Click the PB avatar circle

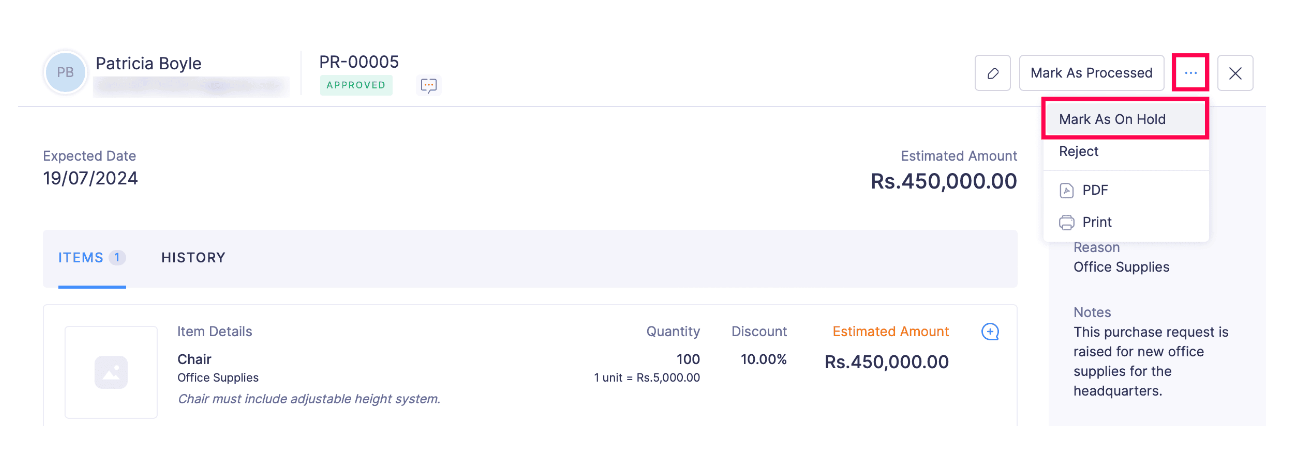point(65,73)
